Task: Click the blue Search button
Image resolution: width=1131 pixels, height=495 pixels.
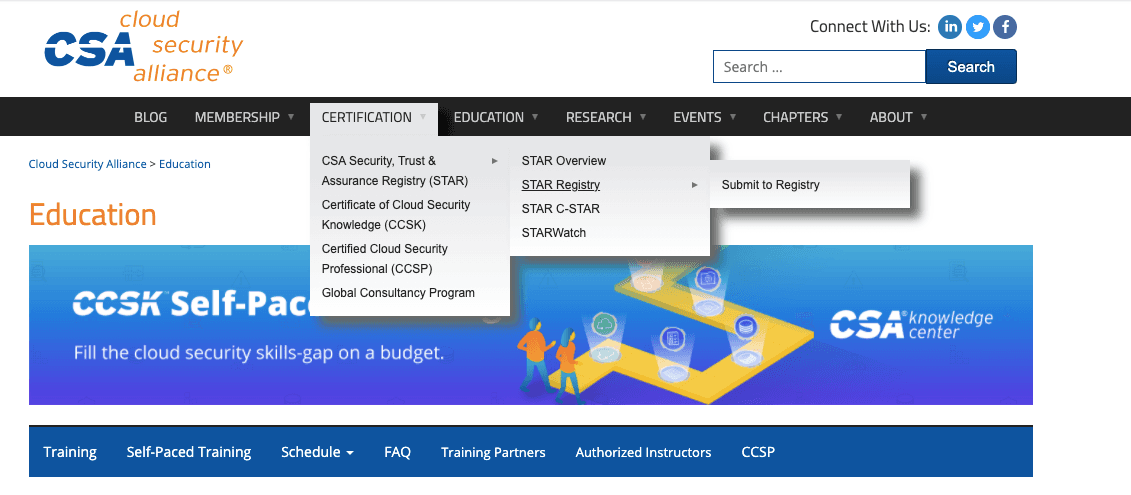Action: click(971, 67)
